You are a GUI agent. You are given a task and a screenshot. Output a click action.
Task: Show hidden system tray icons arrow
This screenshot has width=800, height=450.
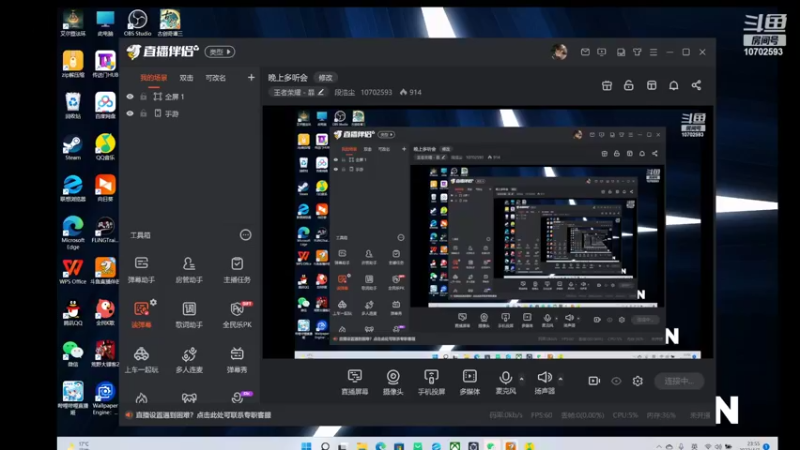659,446
